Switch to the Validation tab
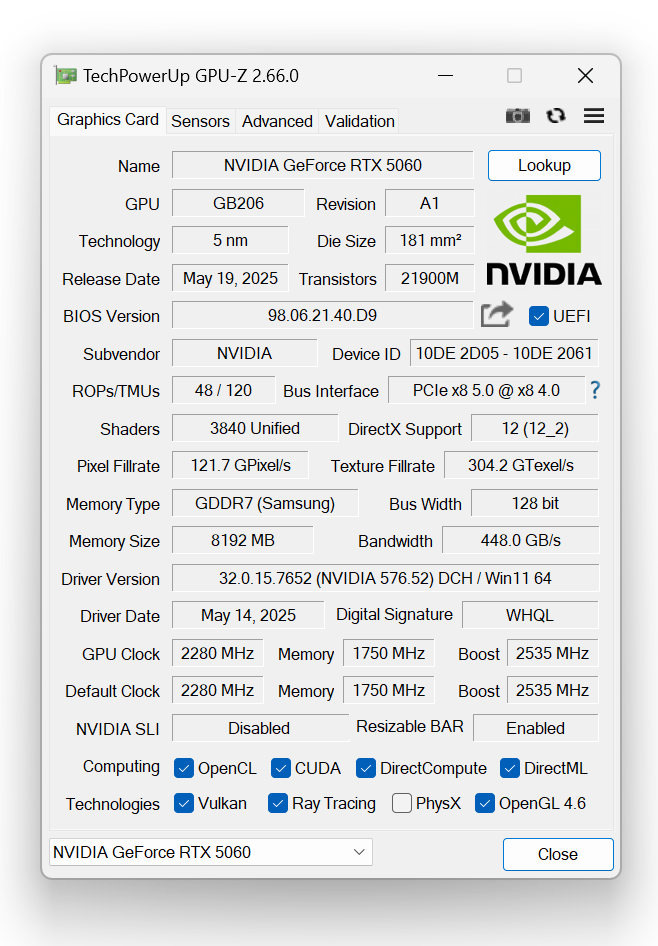Viewport: 658px width, 946px height. point(359,121)
